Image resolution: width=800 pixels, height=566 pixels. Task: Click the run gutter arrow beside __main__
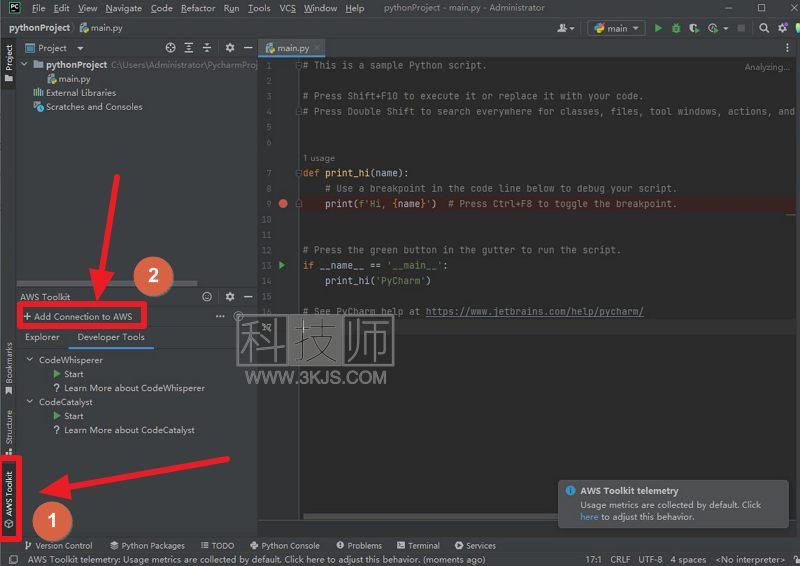coord(282,265)
